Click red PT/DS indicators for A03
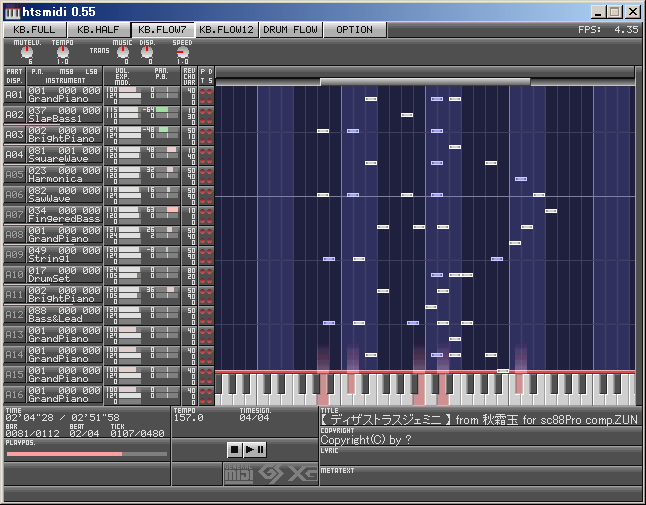 pos(206,135)
